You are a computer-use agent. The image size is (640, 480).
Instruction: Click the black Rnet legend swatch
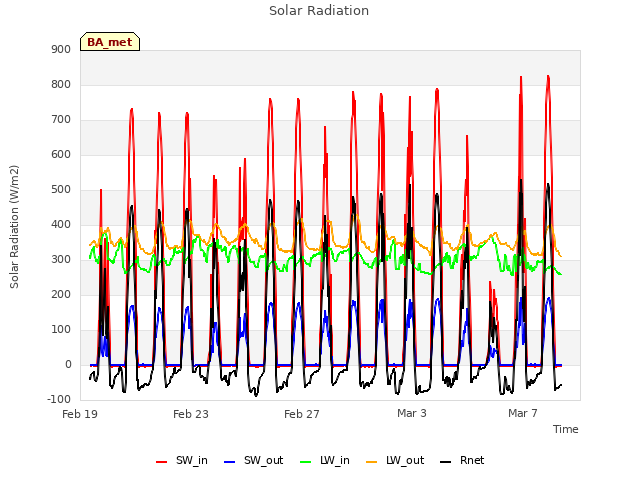[x=446, y=462]
